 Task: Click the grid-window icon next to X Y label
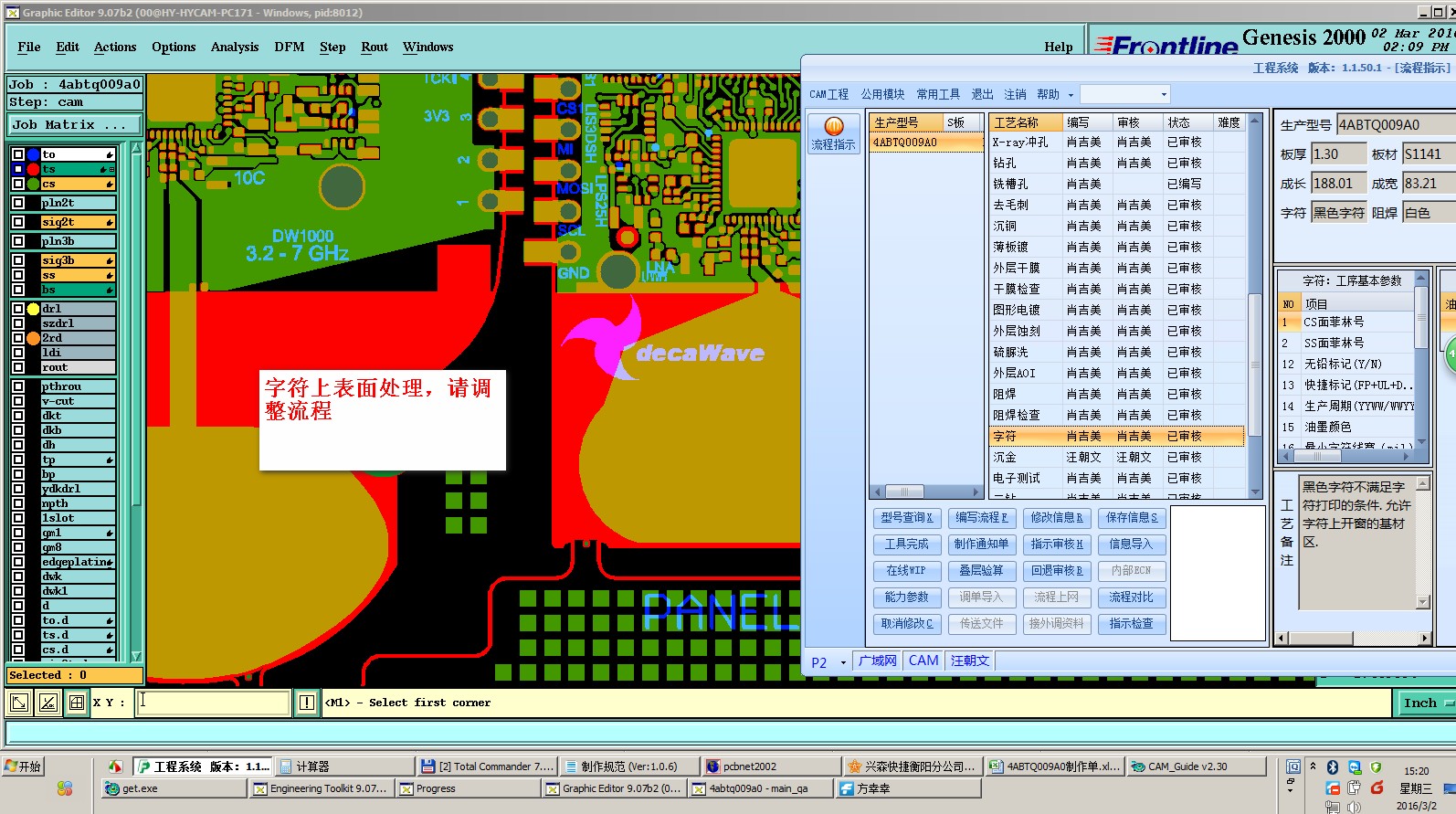tap(77, 703)
